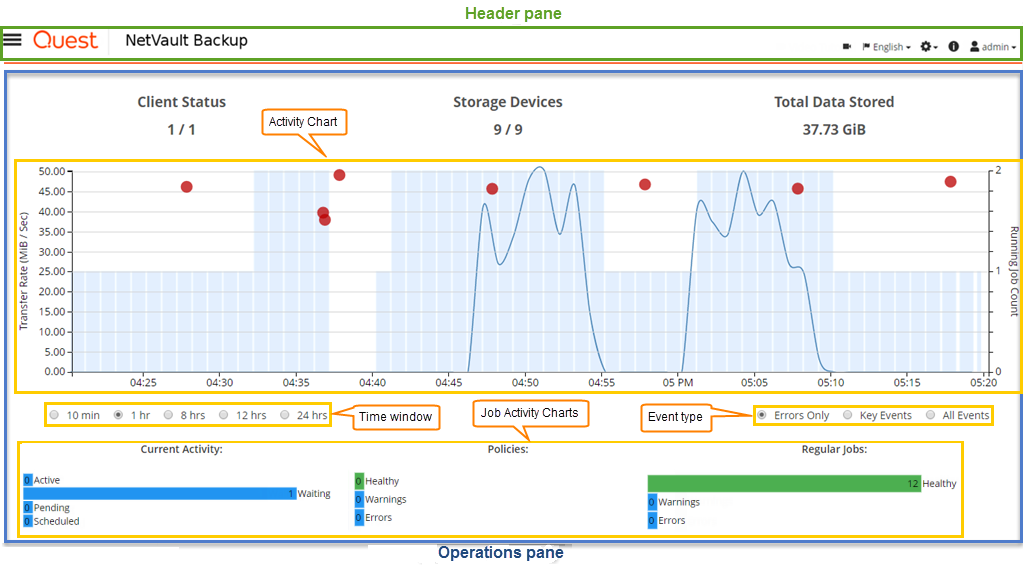Screen dimensions: 1023x565
Task: Select the 8 hrs time window
Action: [x=168, y=415]
